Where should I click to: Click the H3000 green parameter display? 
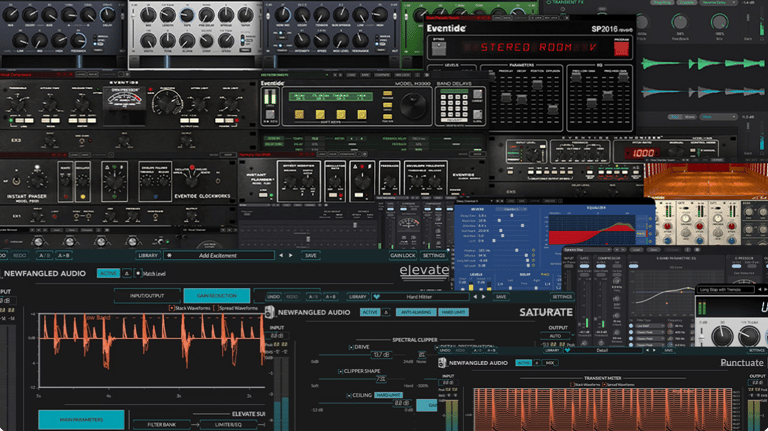point(331,96)
